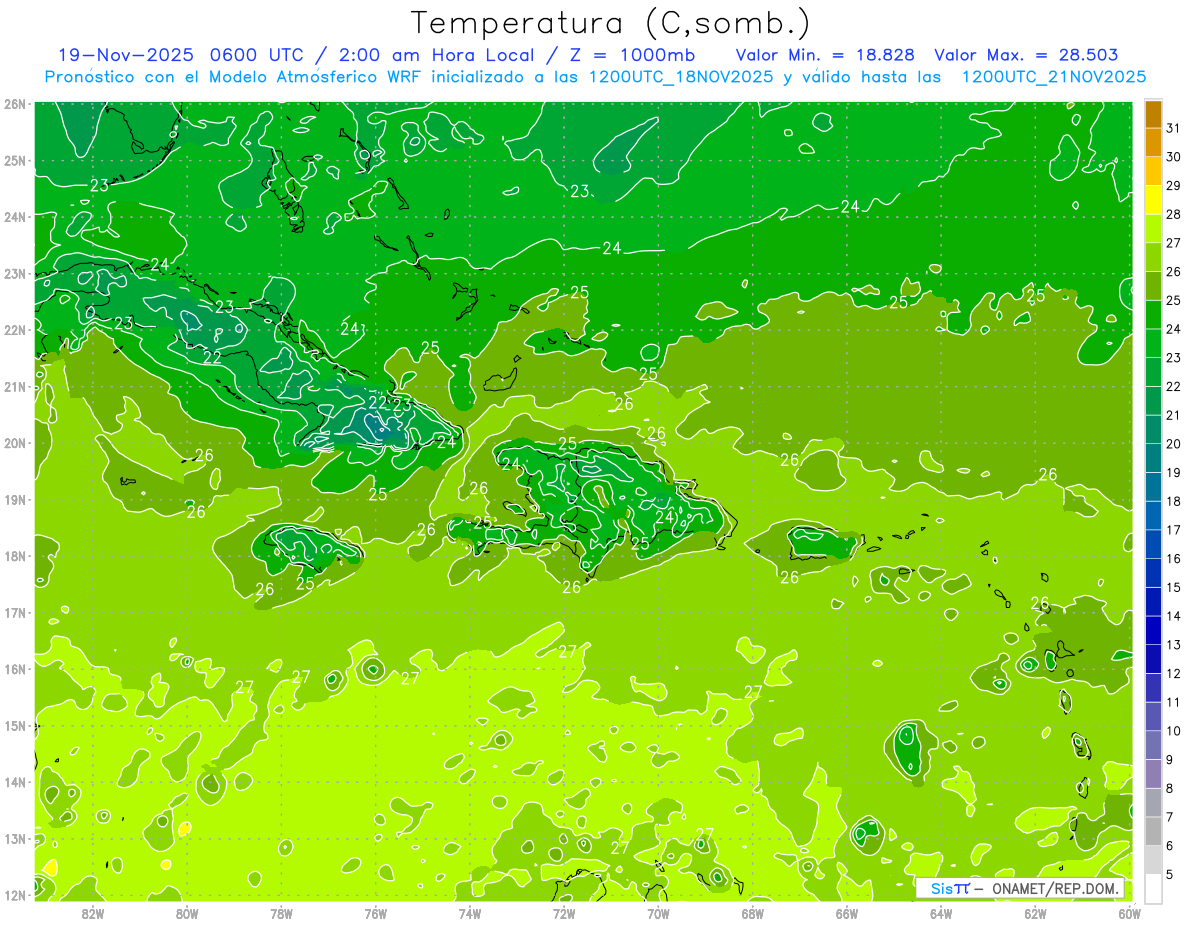Image resolution: width=1200 pixels, height=927 pixels.
Task: Click the gray swatch between 6 and 7
Action: pyautogui.click(x=1153, y=831)
